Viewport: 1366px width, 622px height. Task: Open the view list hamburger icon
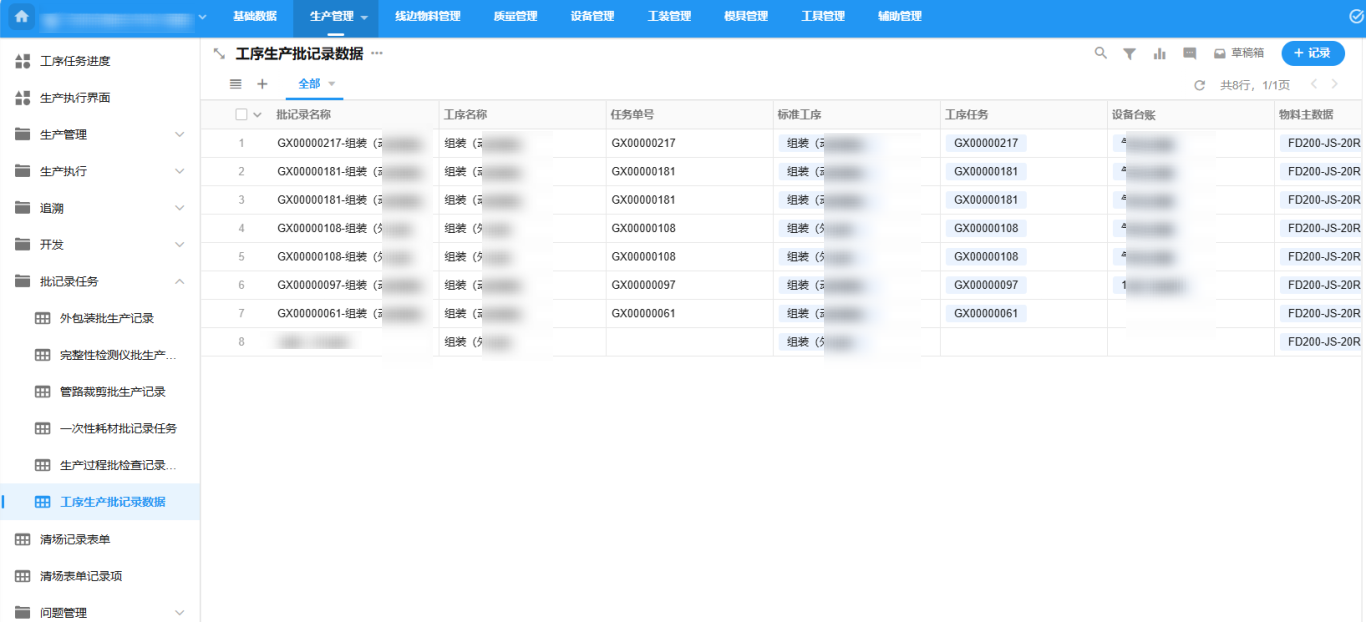click(x=236, y=84)
